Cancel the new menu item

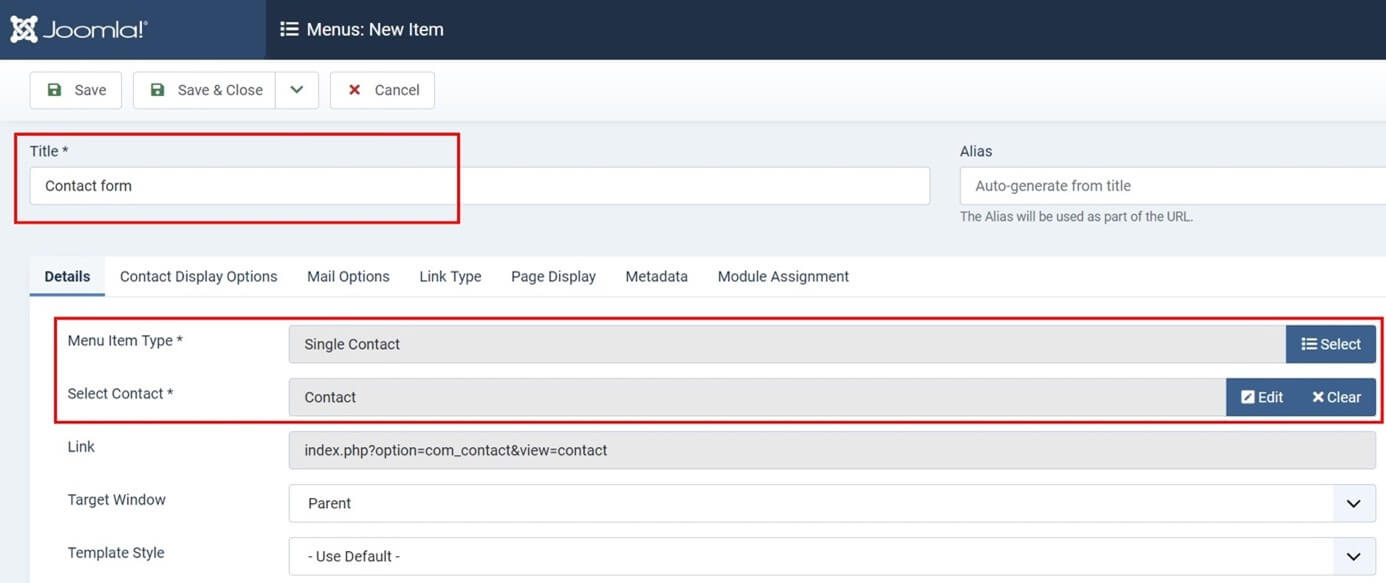[382, 90]
